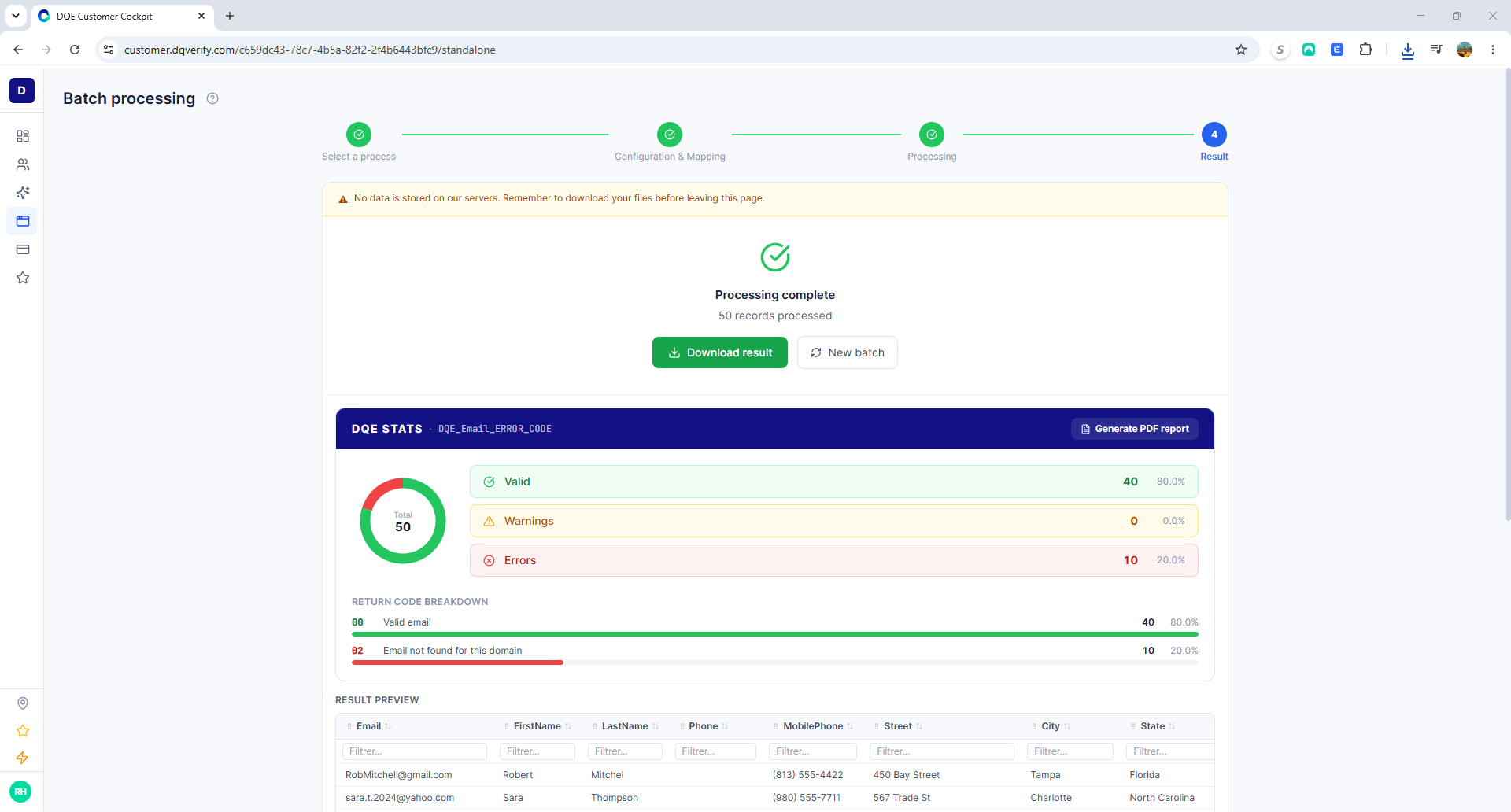Select the Errors stats row
The width and height of the screenshot is (1511, 812).
pos(834,560)
